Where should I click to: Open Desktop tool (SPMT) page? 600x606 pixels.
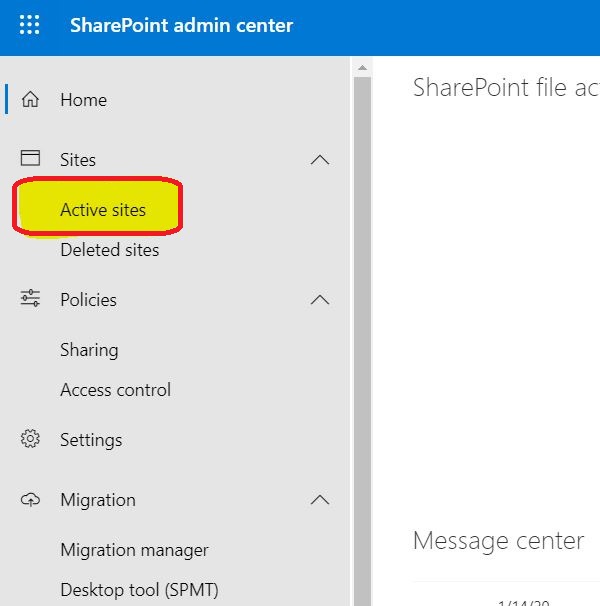click(x=140, y=590)
